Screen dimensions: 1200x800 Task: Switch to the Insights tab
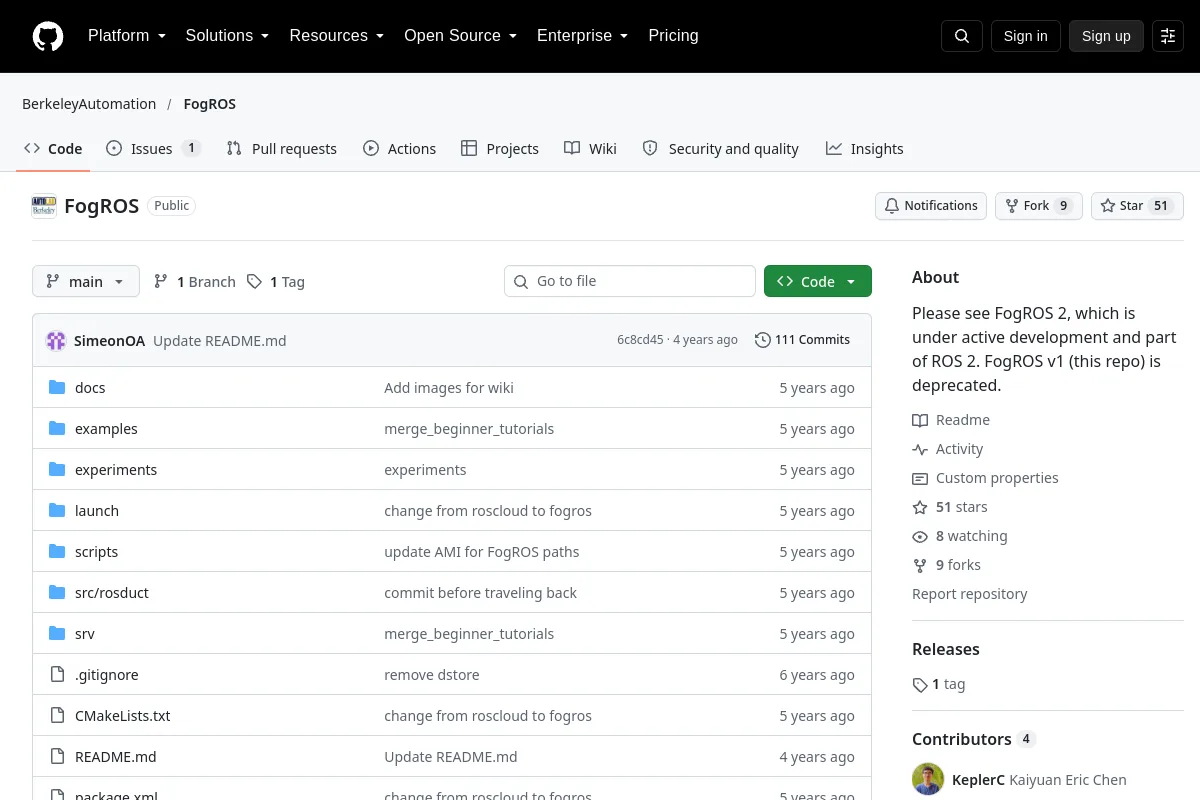click(865, 149)
